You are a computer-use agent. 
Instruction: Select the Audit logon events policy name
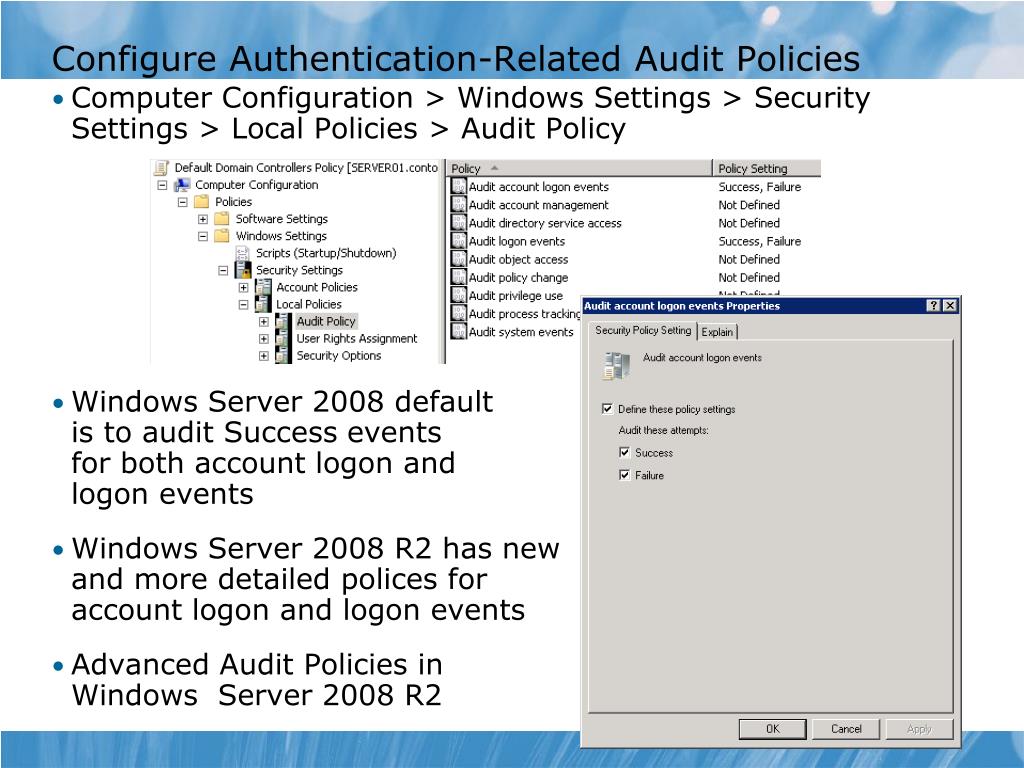click(x=517, y=241)
